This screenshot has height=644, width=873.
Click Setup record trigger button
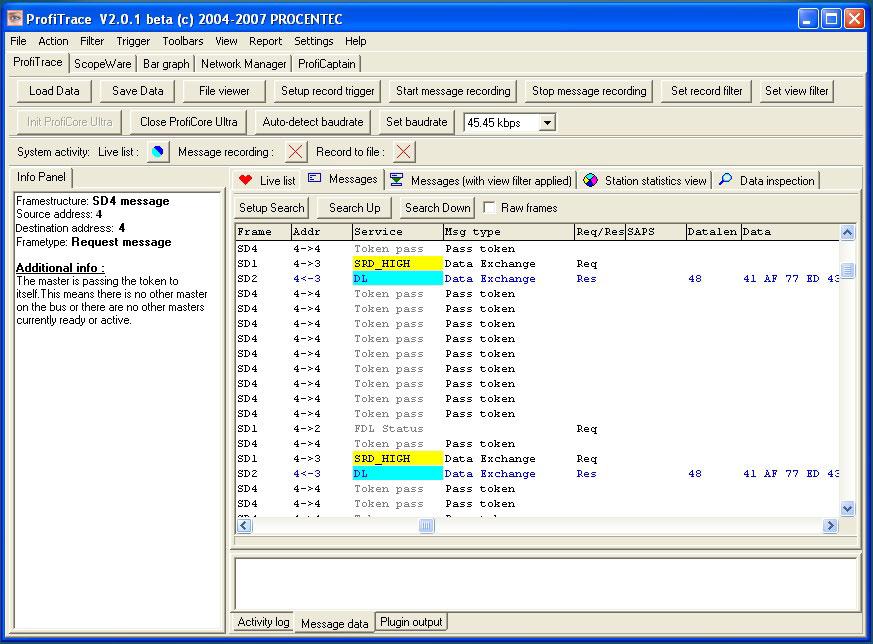pos(327,91)
